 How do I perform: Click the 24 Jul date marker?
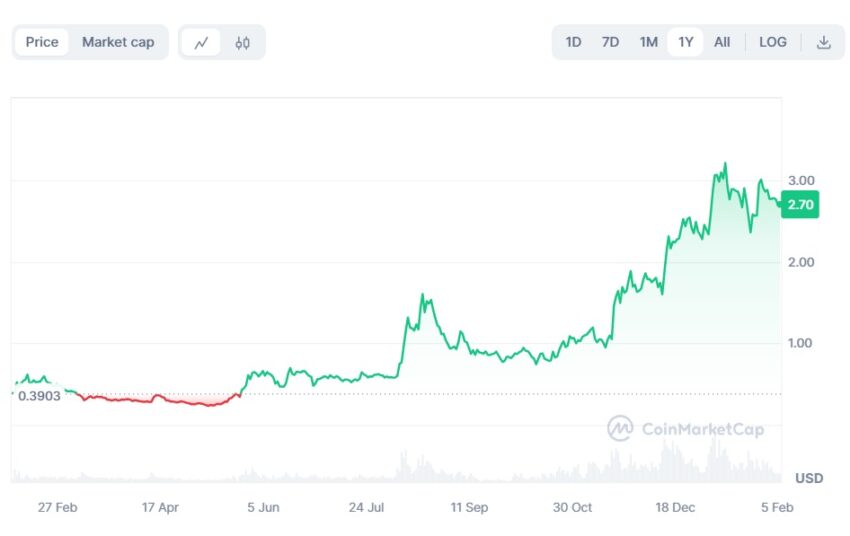click(366, 508)
